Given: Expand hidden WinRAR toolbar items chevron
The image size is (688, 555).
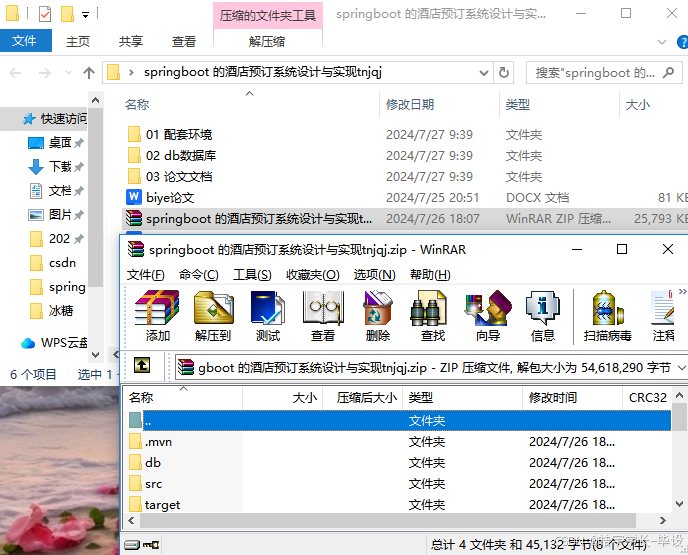Looking at the screenshot, I should 682,292.
